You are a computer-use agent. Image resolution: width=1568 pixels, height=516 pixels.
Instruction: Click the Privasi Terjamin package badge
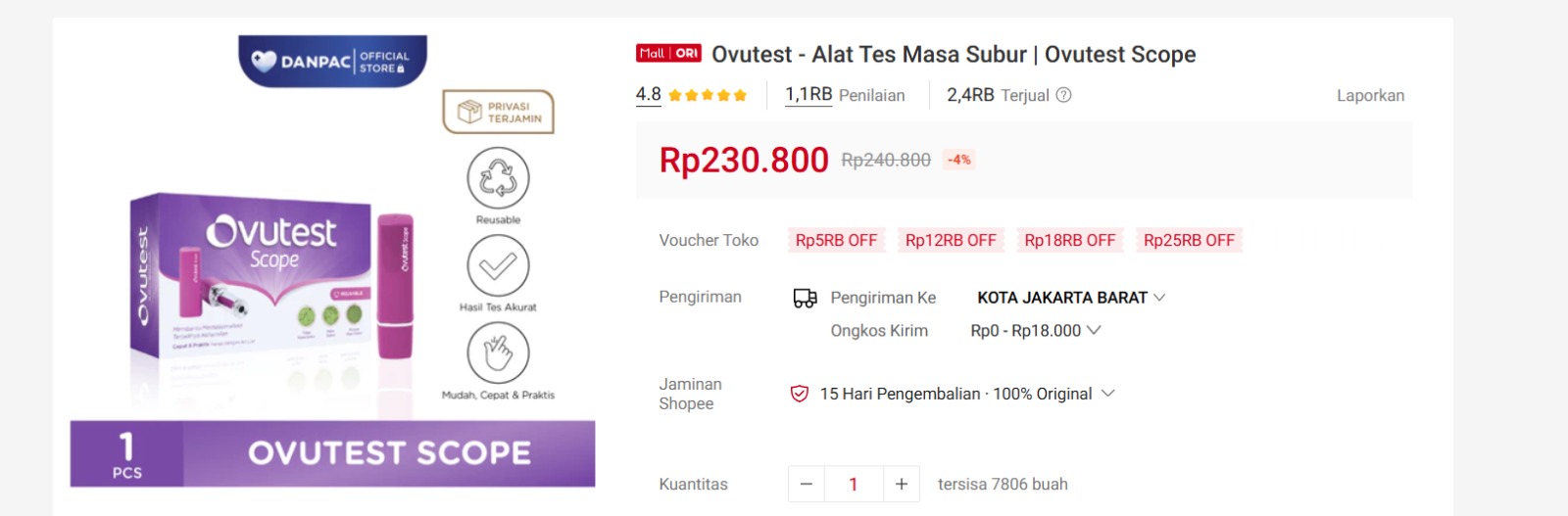[x=499, y=112]
